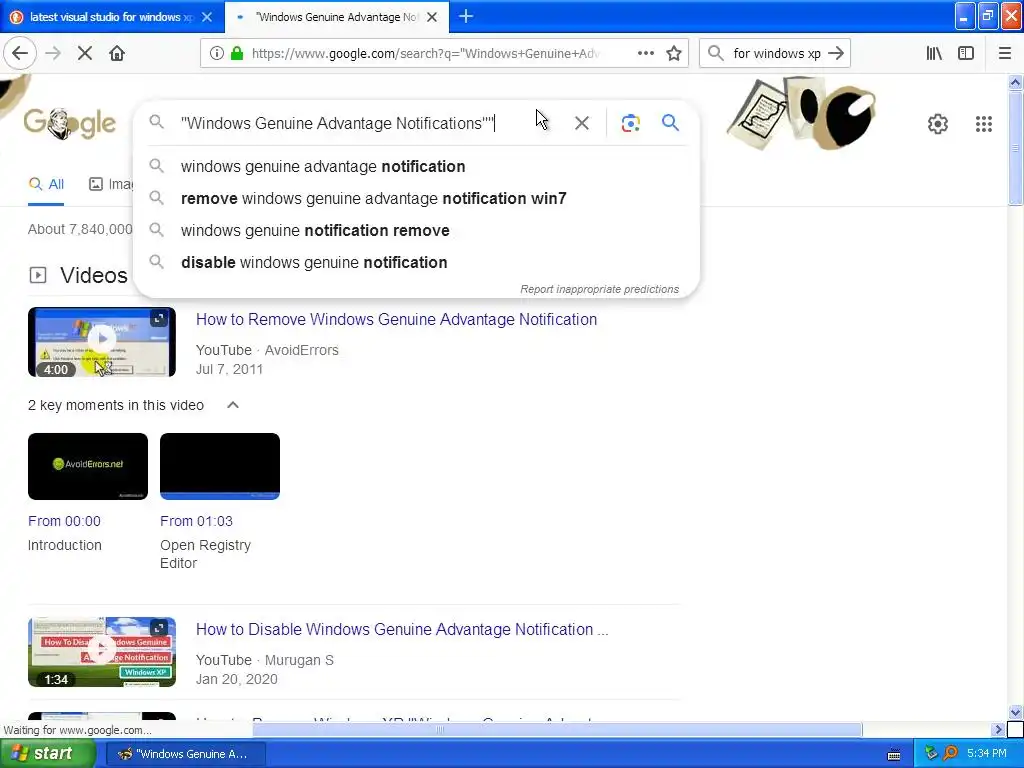Open the 'Open Registry Editor' key moment thumbnail

pyautogui.click(x=220, y=466)
